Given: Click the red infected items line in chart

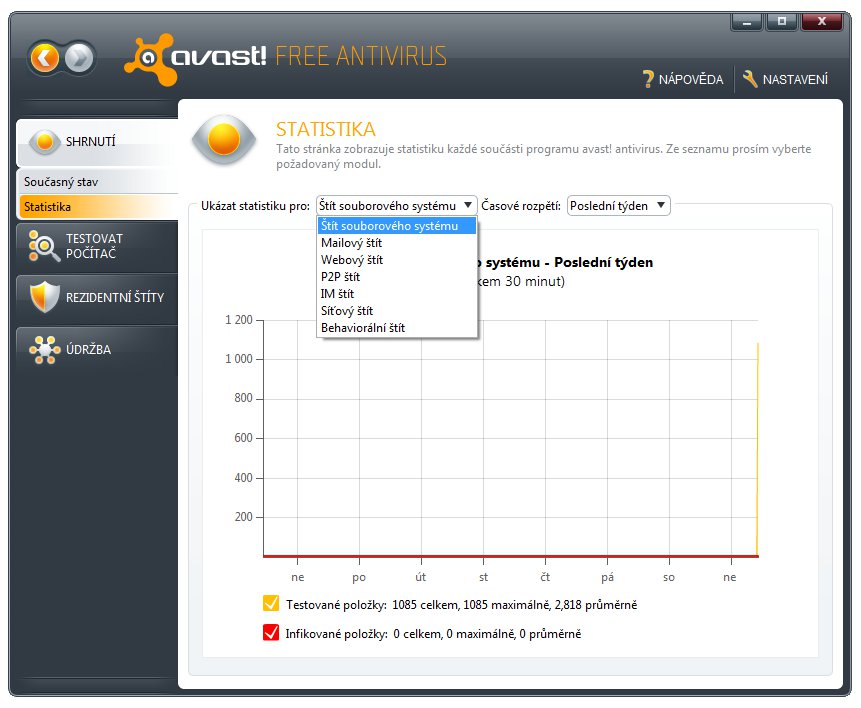Looking at the screenshot, I should point(511,556).
